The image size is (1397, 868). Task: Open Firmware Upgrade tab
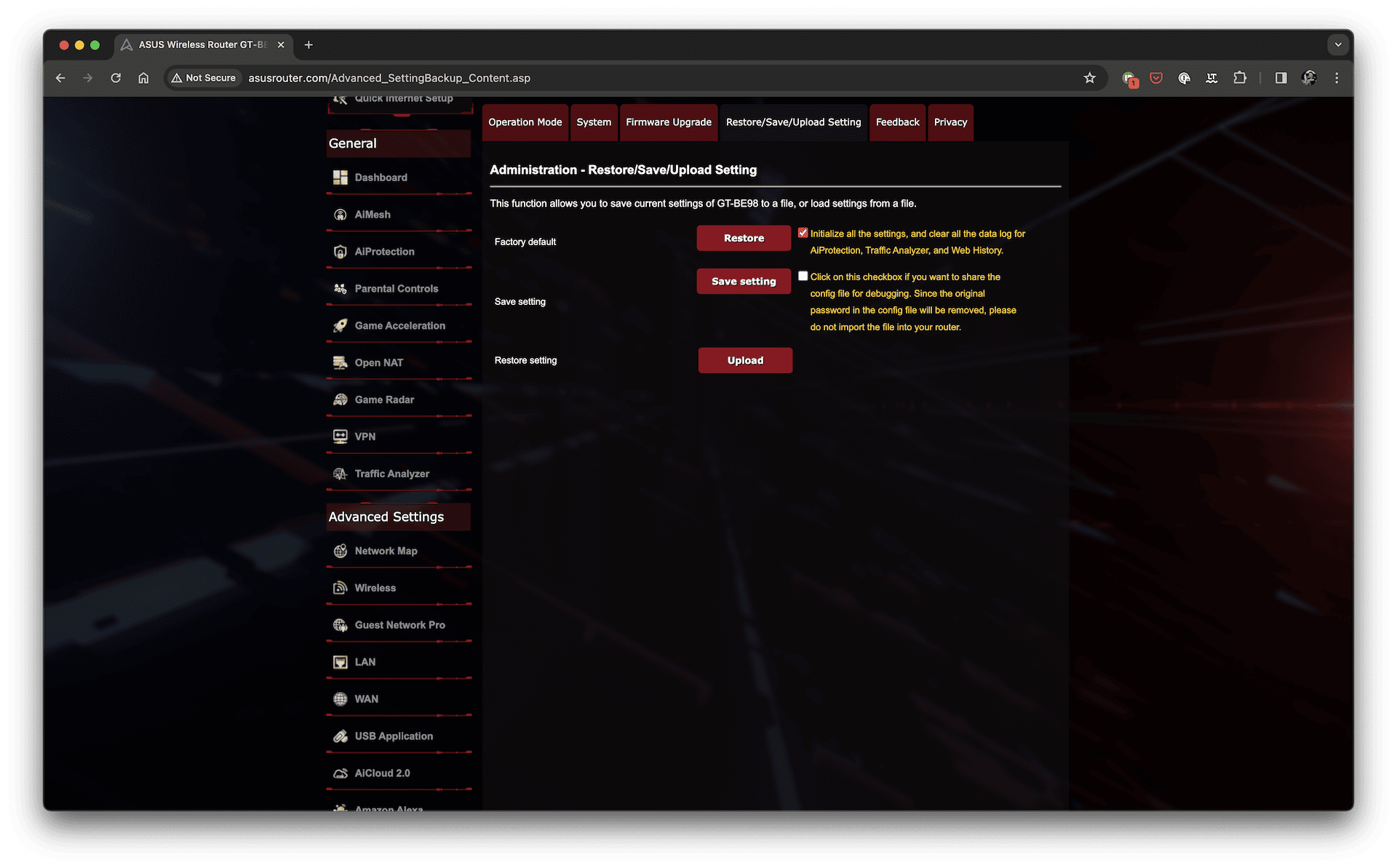click(669, 122)
